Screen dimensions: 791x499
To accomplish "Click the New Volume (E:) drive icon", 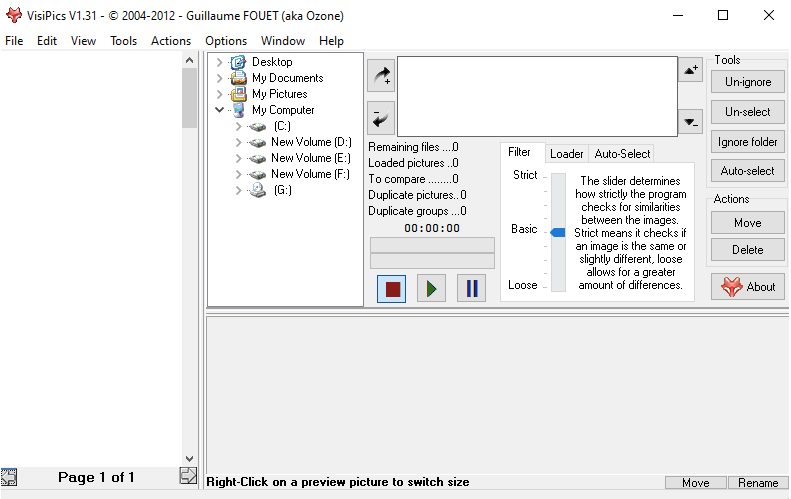I will 257,159.
